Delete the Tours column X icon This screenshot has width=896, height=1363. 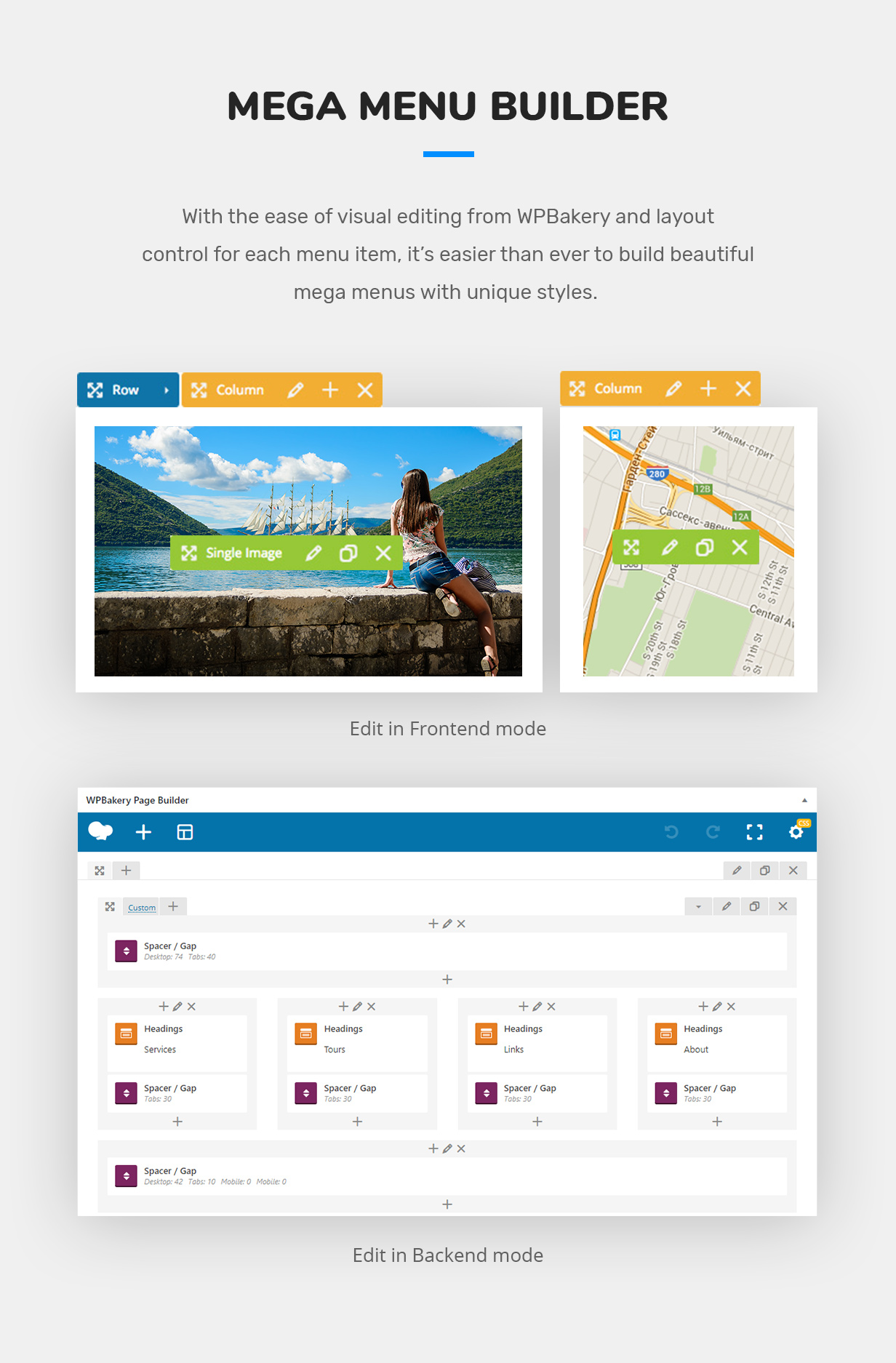click(372, 1007)
